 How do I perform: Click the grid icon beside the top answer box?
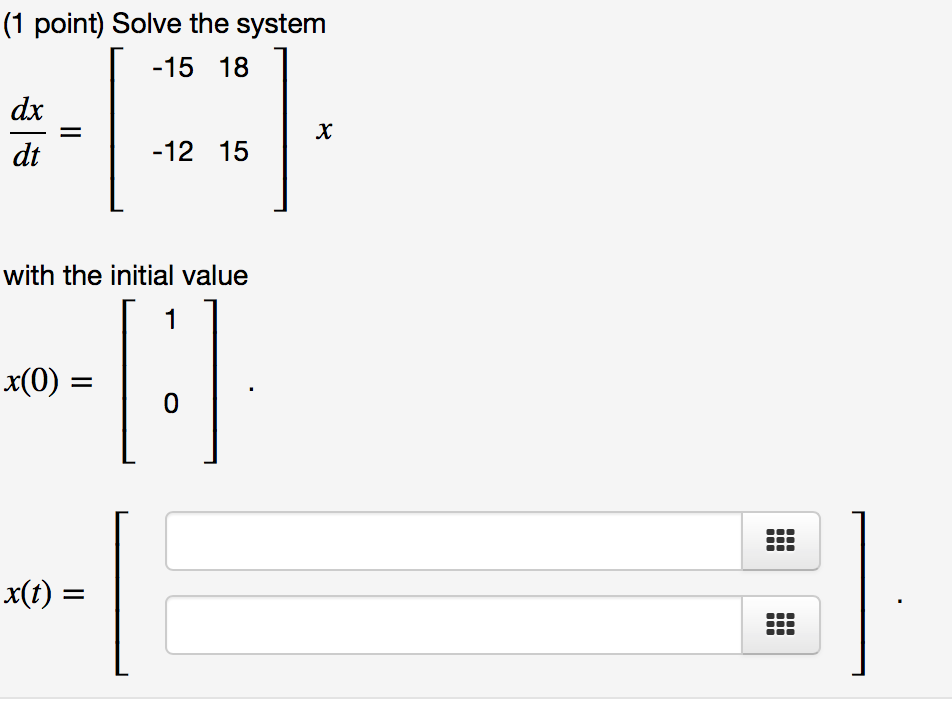(x=781, y=541)
